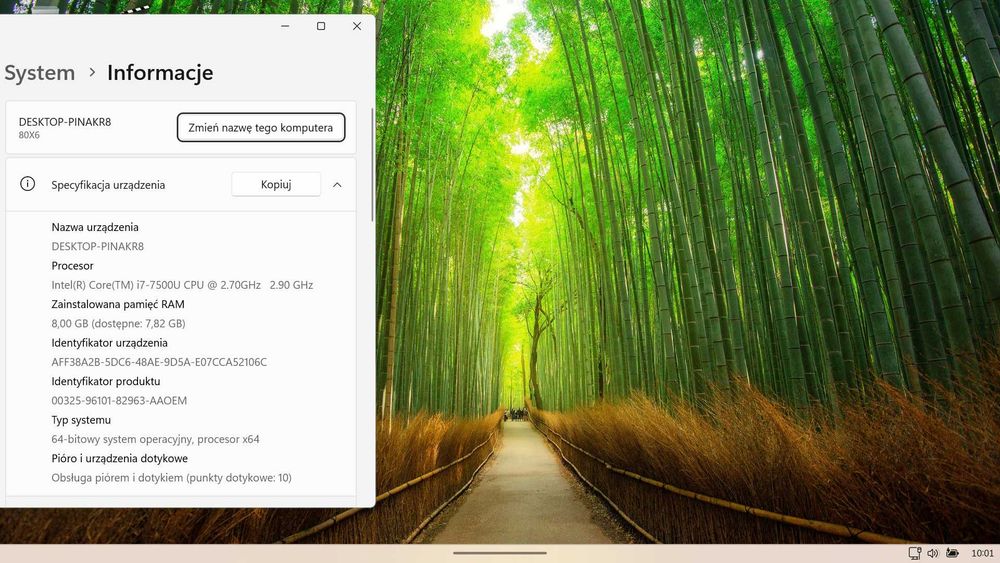Select product ID 00325-96101-82963-AAOEM

tap(119, 400)
